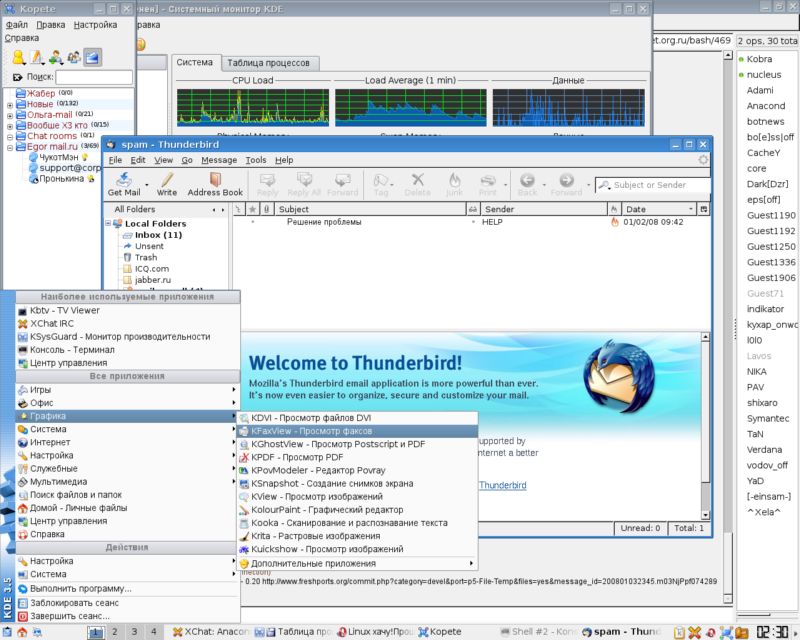Click the Thunderbird link in the welcome page
The height and width of the screenshot is (640, 800).
[502, 485]
